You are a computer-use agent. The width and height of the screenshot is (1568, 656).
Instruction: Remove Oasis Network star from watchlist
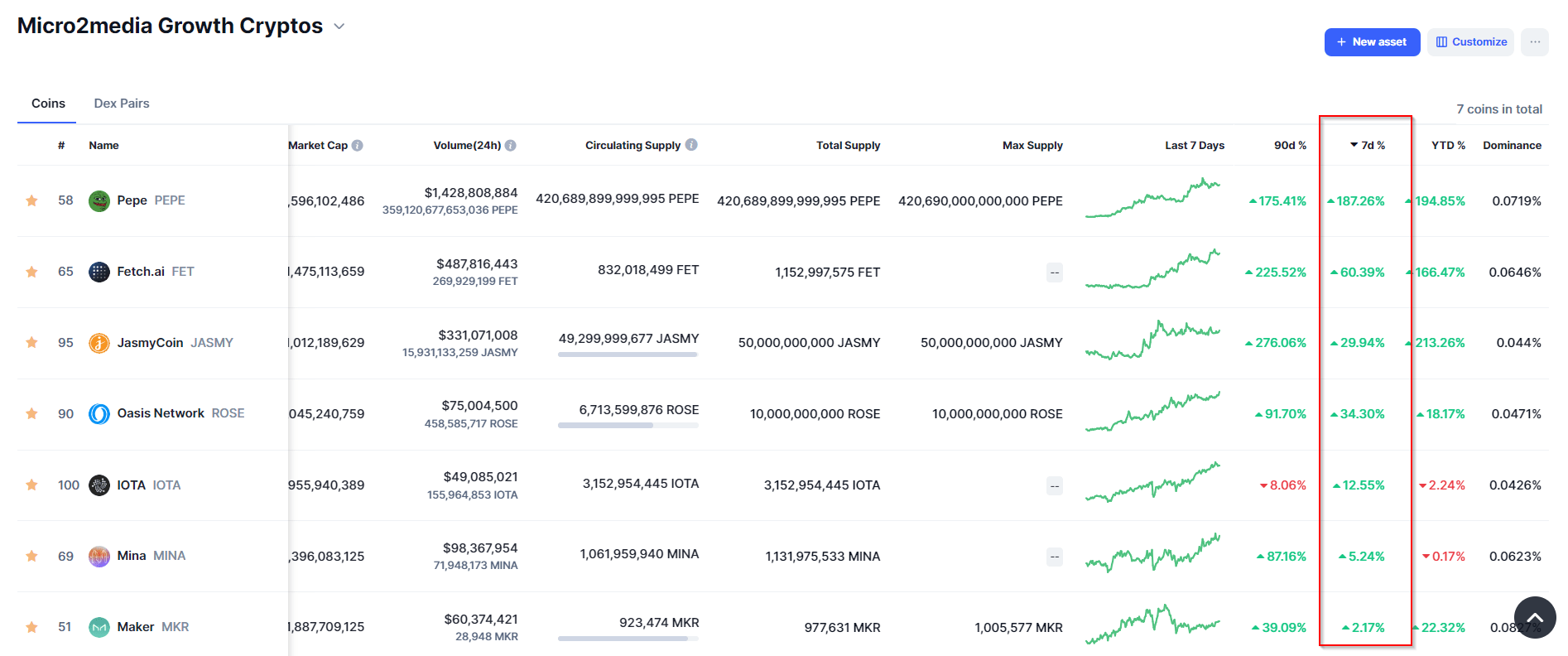point(31,414)
